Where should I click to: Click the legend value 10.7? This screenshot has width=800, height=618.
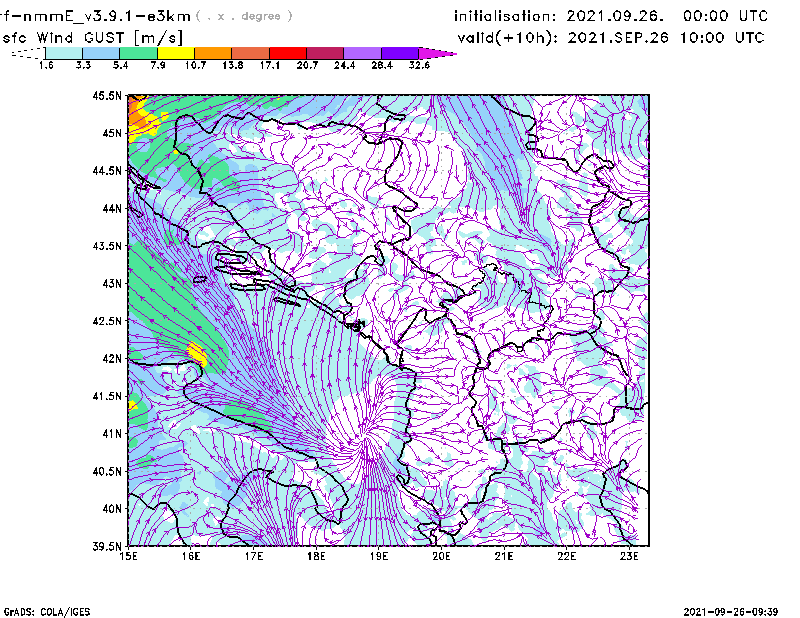pyautogui.click(x=195, y=65)
